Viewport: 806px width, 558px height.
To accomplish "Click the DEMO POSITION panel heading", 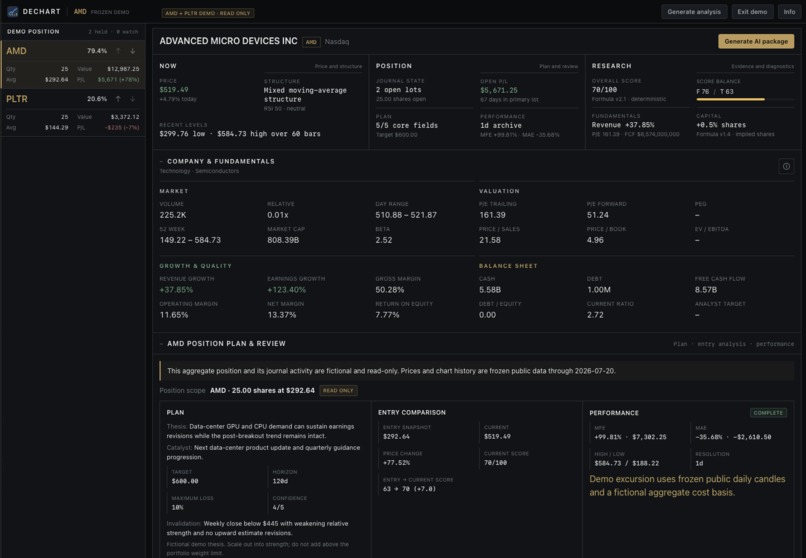I will [x=33, y=32].
